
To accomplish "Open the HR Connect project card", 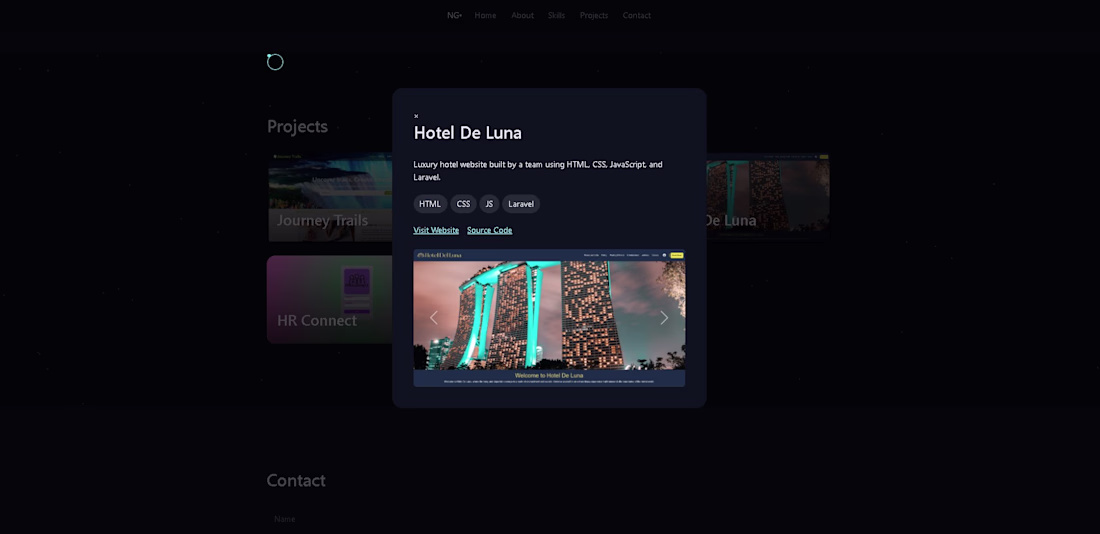I will click(x=330, y=300).
